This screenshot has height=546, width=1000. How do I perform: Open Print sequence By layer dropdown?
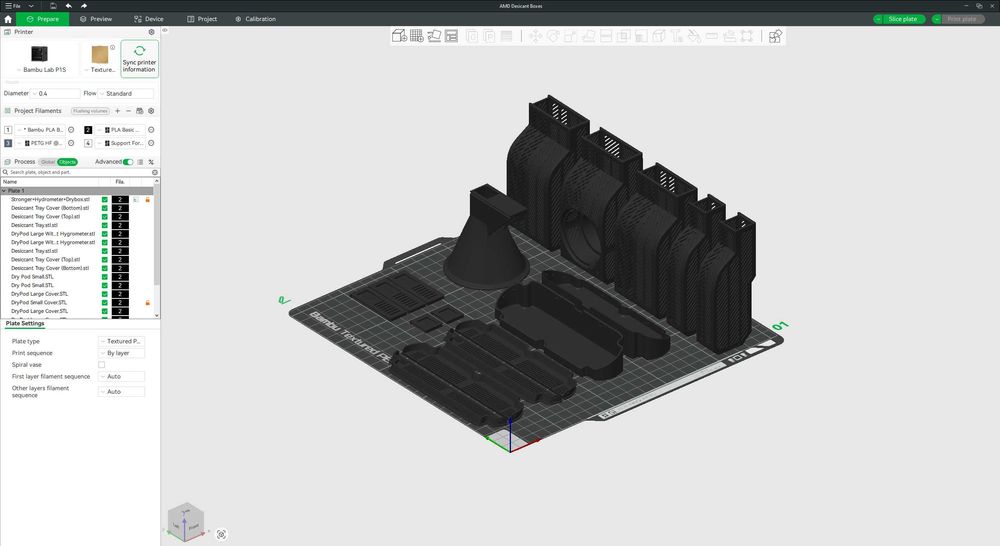click(121, 353)
